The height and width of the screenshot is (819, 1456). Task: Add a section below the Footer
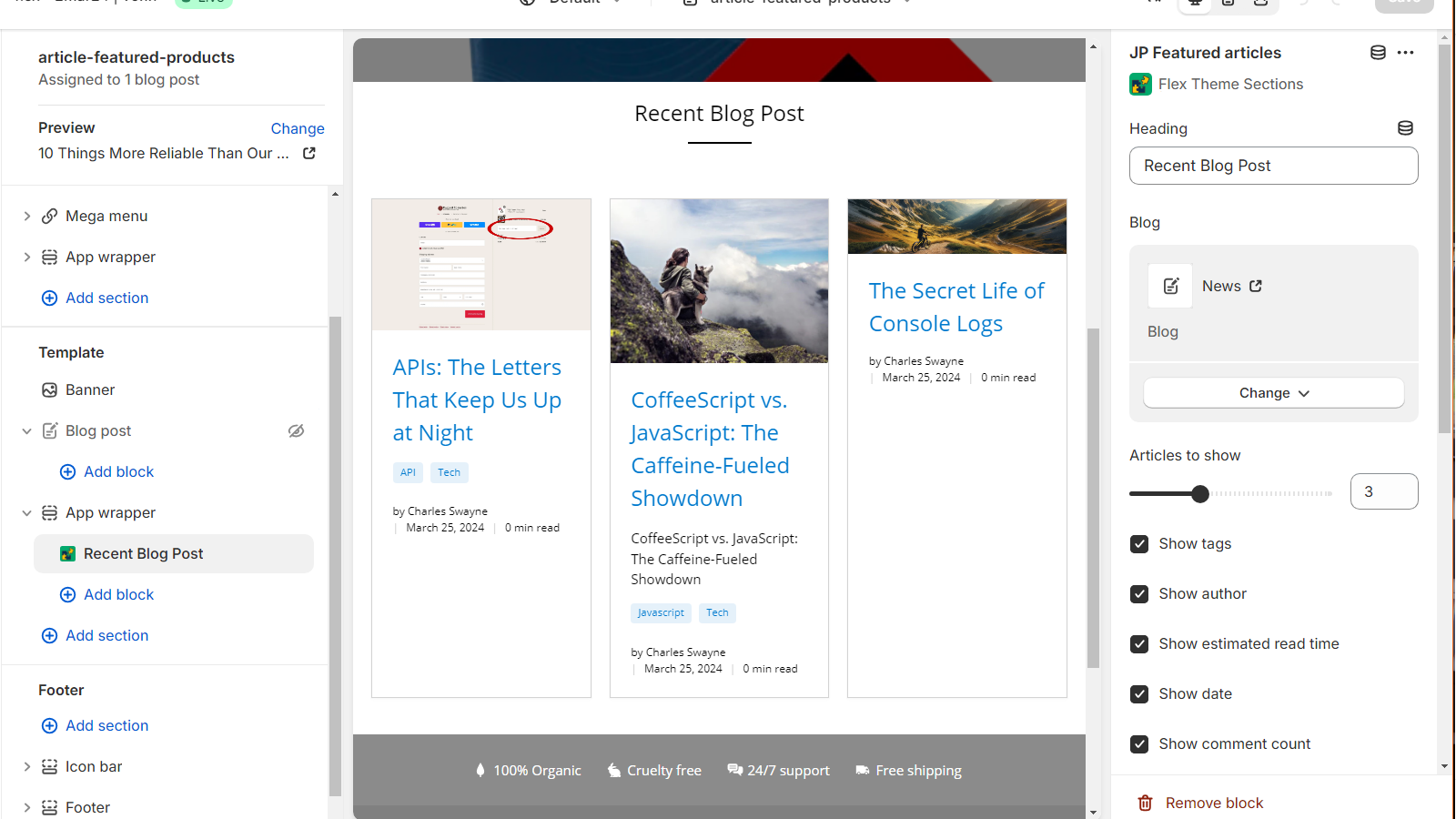click(x=106, y=725)
